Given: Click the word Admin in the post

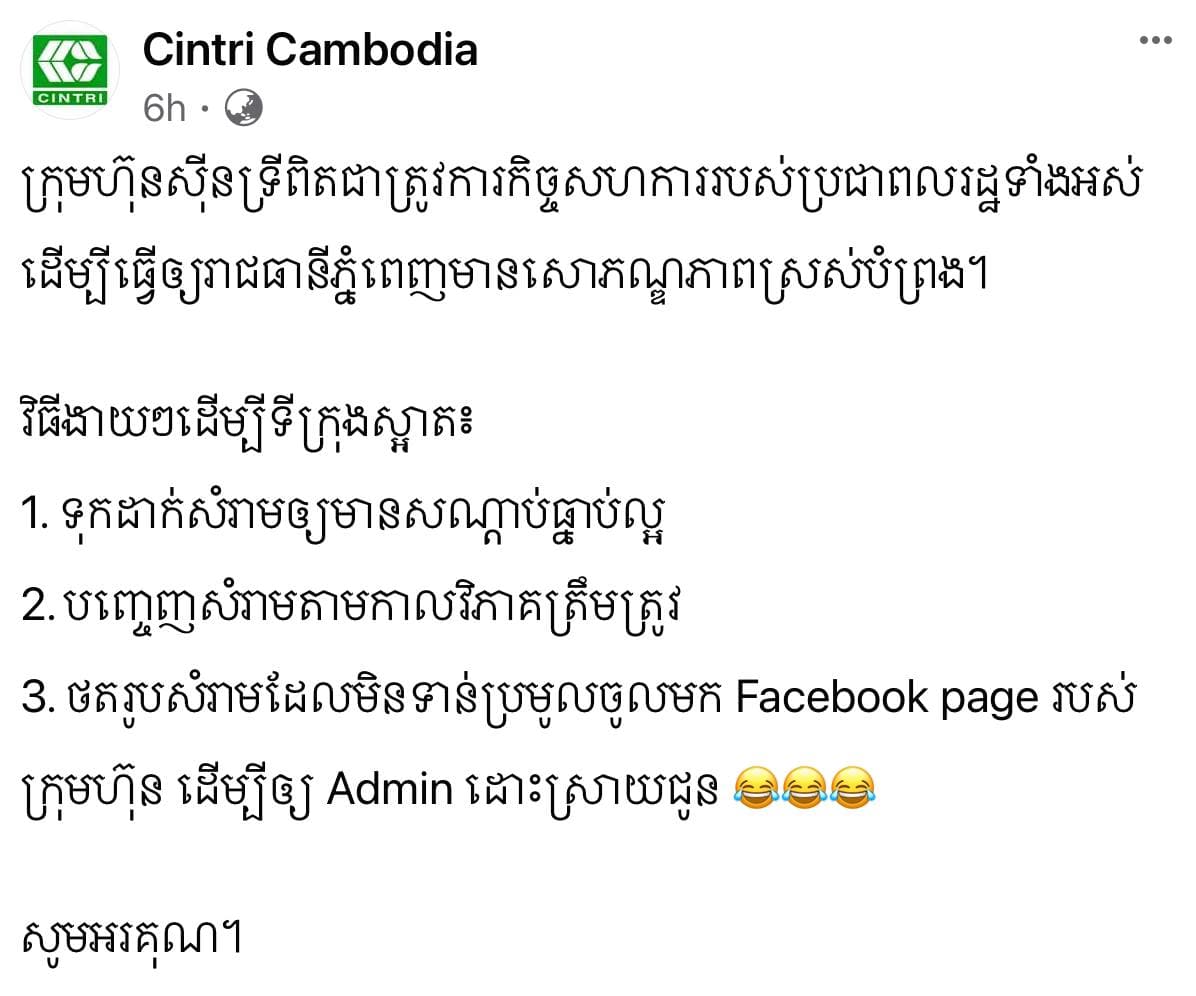Looking at the screenshot, I should [x=390, y=789].
